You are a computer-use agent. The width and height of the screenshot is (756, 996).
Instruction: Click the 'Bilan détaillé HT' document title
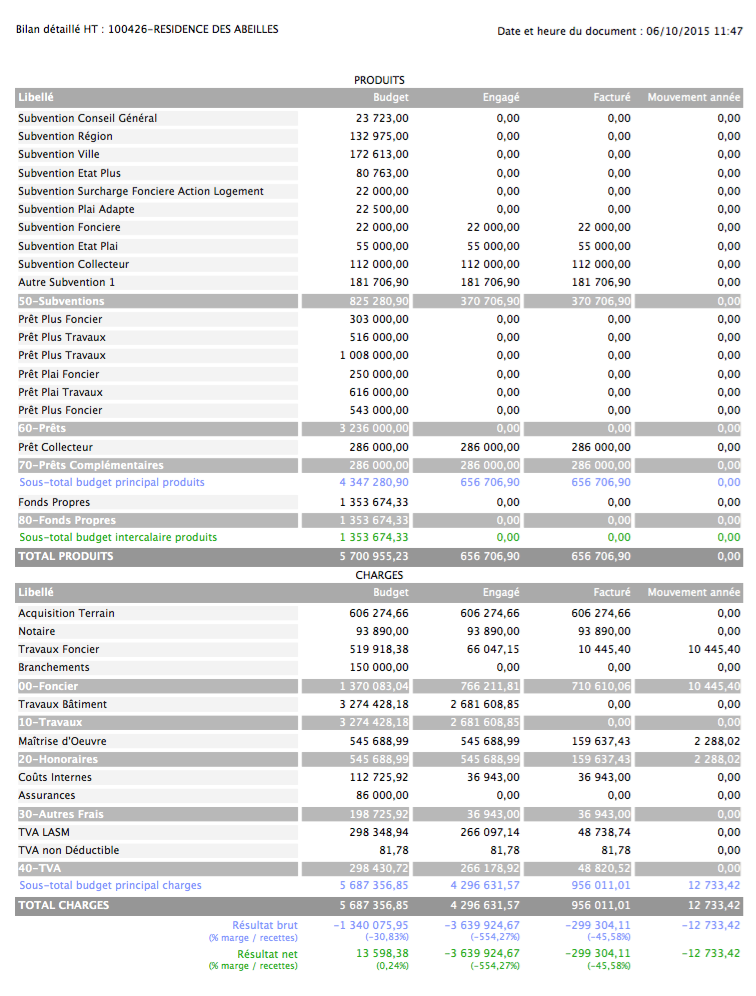tap(147, 29)
